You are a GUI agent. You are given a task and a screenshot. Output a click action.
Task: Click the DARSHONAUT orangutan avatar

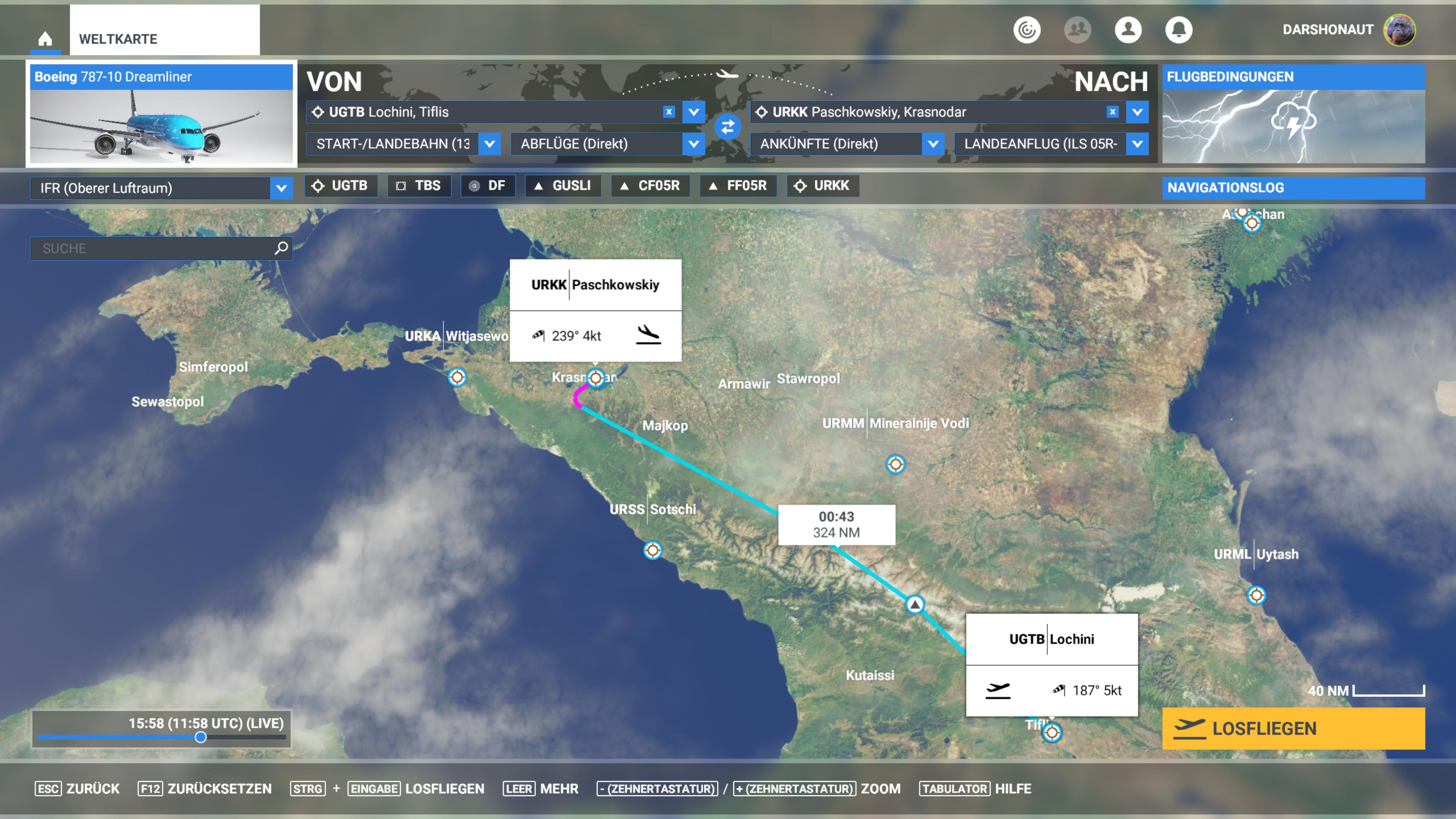click(1400, 30)
